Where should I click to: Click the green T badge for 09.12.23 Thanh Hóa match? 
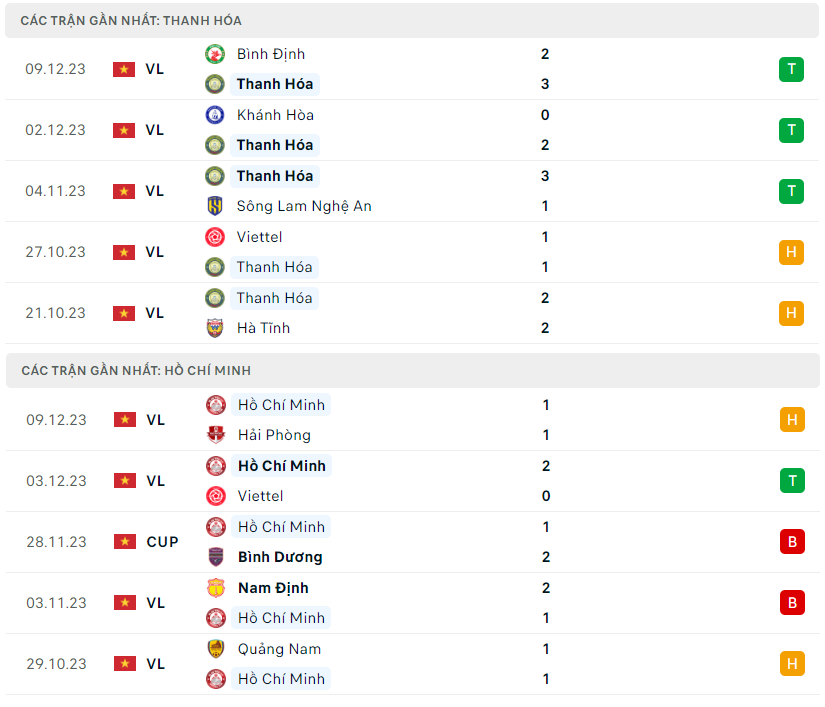[x=791, y=69]
